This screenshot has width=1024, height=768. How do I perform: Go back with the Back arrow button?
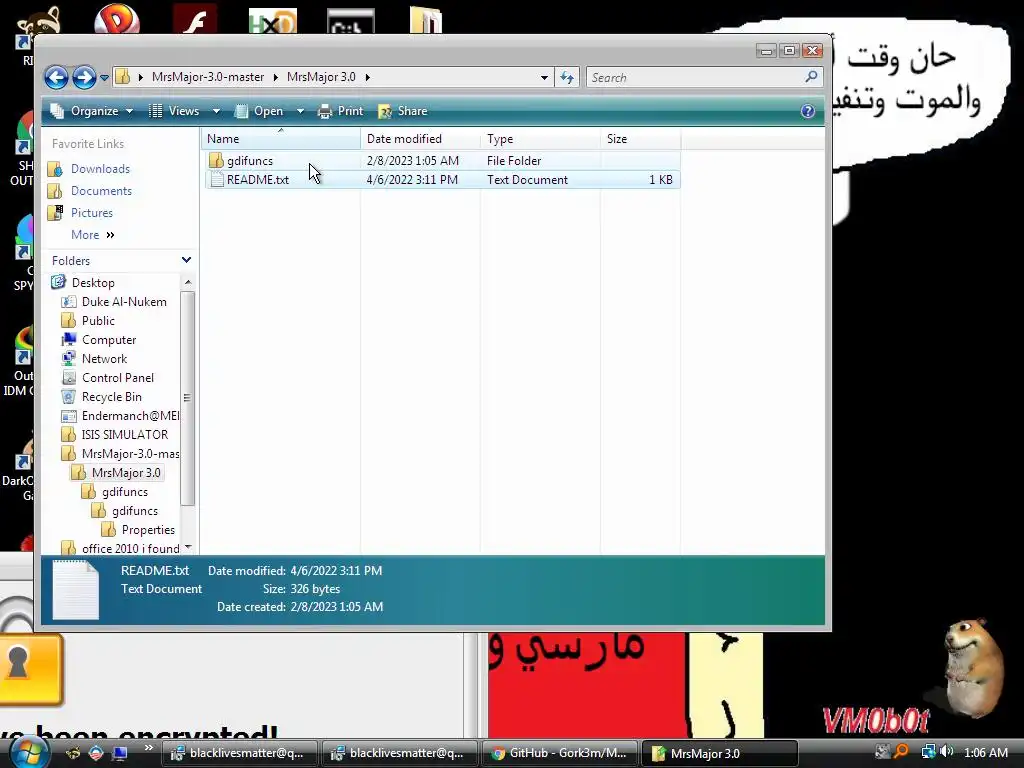[56, 78]
